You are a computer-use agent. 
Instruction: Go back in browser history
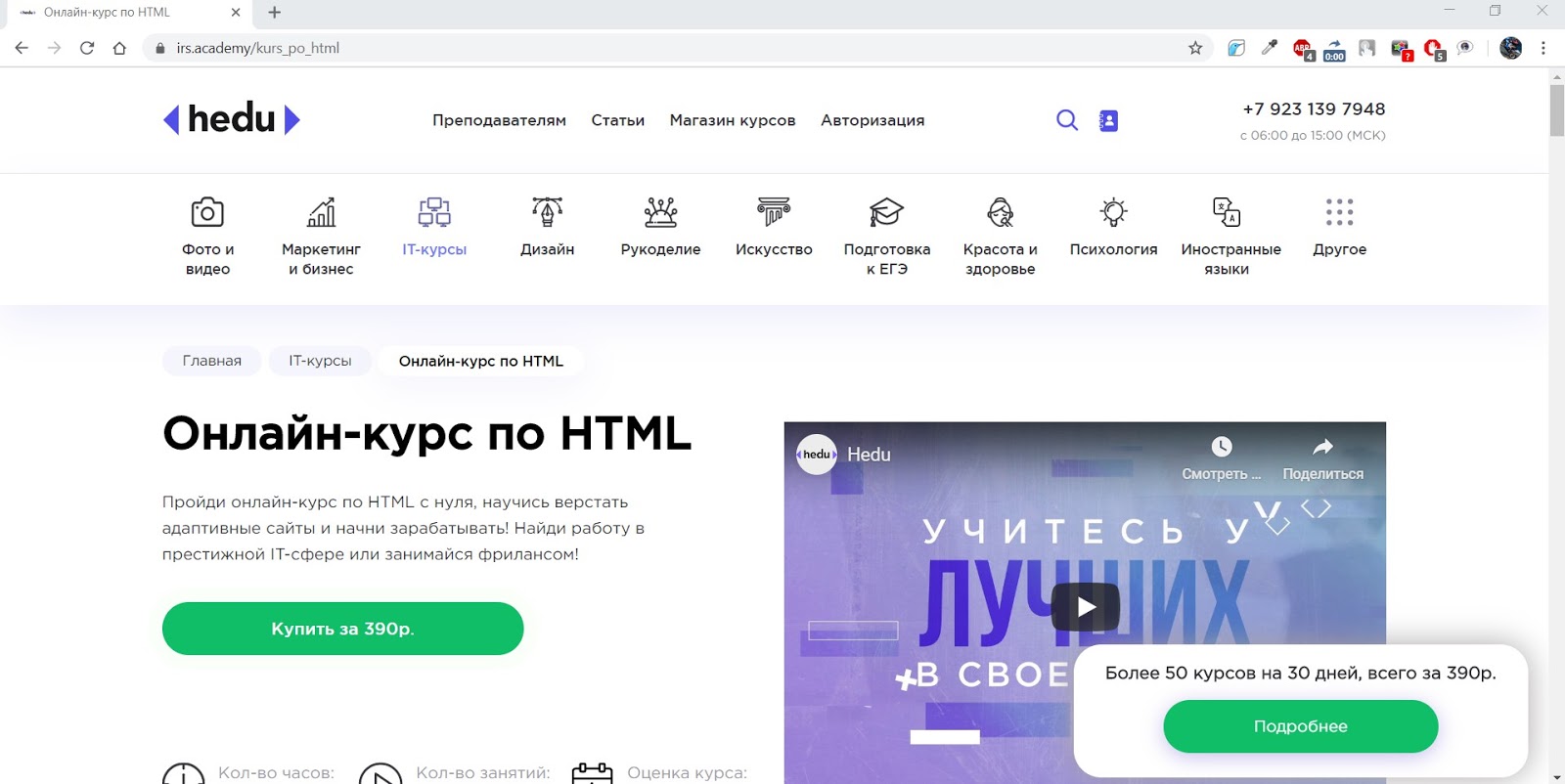point(22,48)
